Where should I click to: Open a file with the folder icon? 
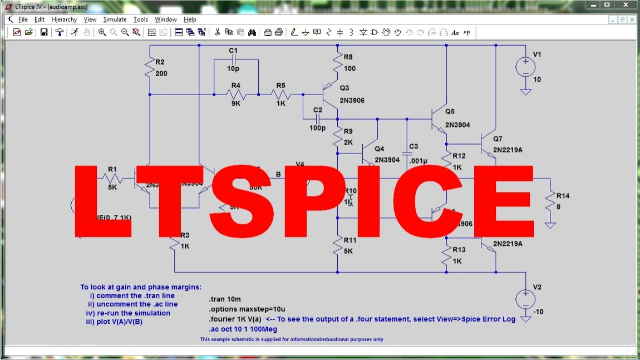tap(29, 32)
